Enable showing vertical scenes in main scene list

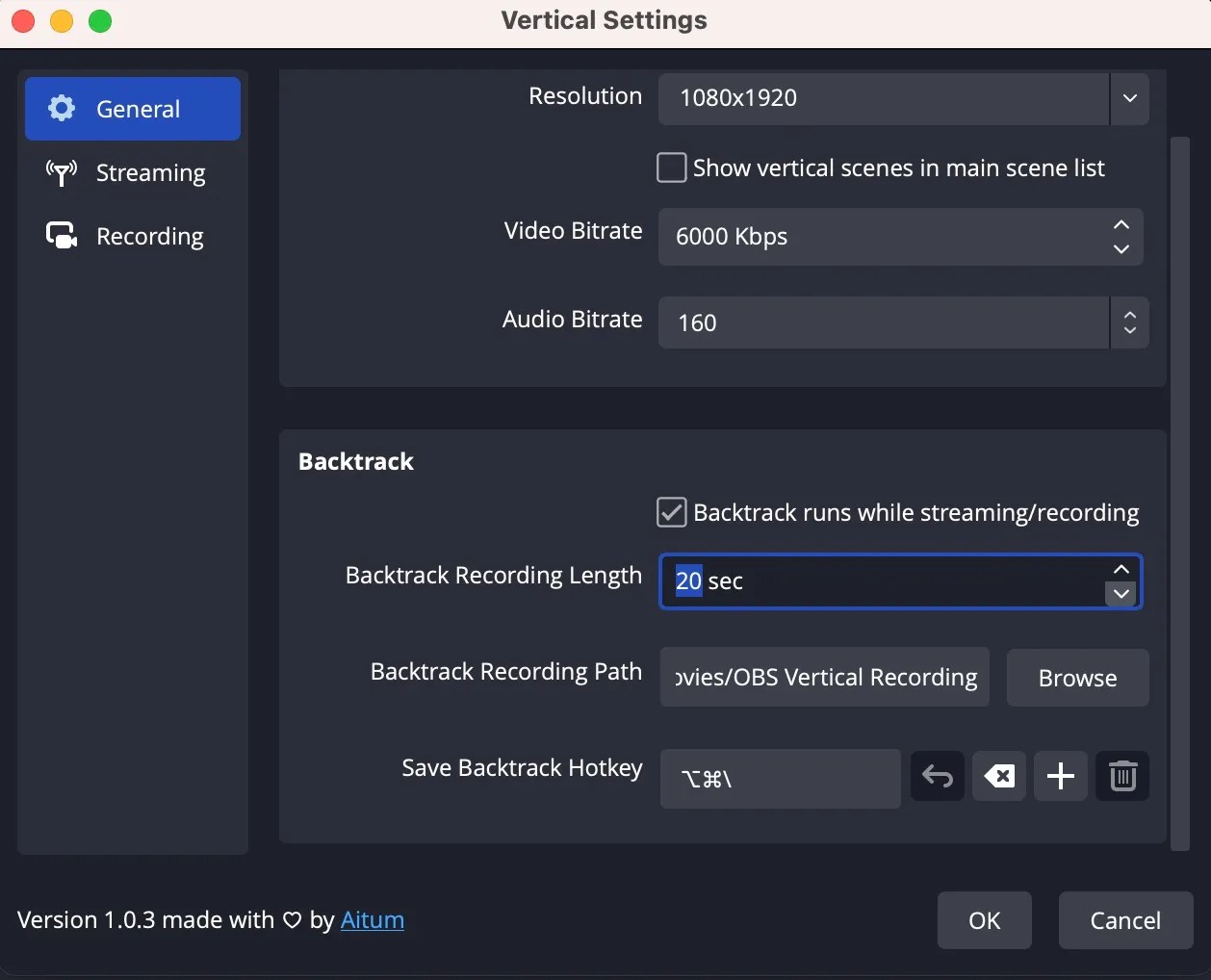point(670,167)
